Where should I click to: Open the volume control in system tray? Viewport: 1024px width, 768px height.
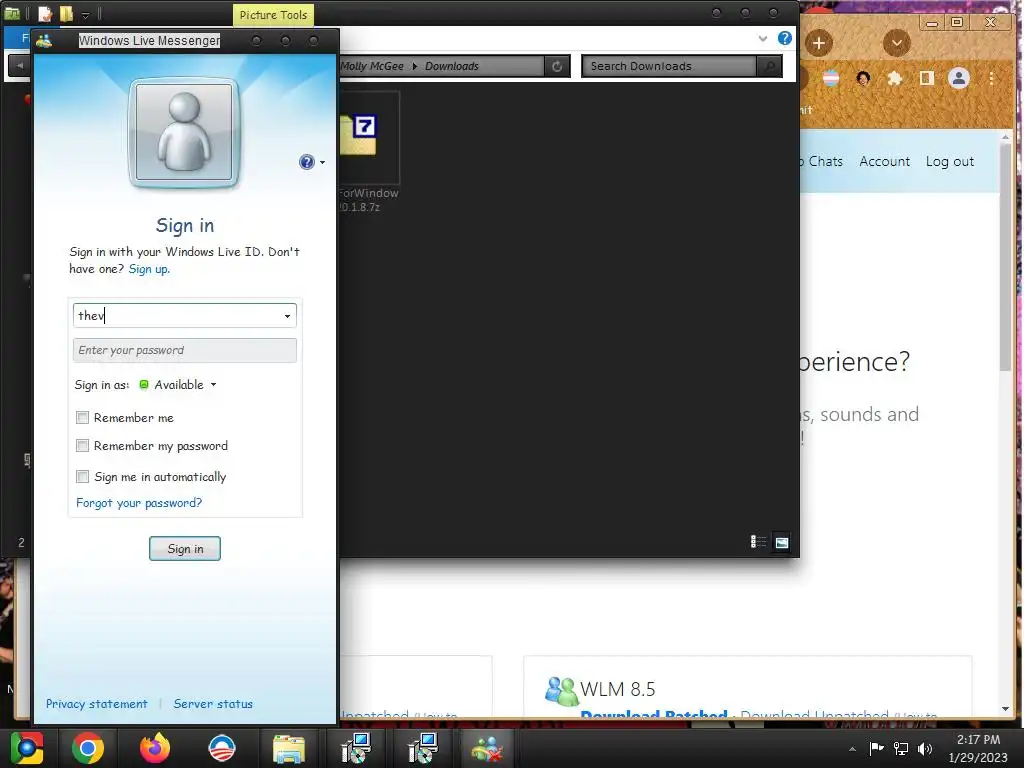tap(925, 748)
